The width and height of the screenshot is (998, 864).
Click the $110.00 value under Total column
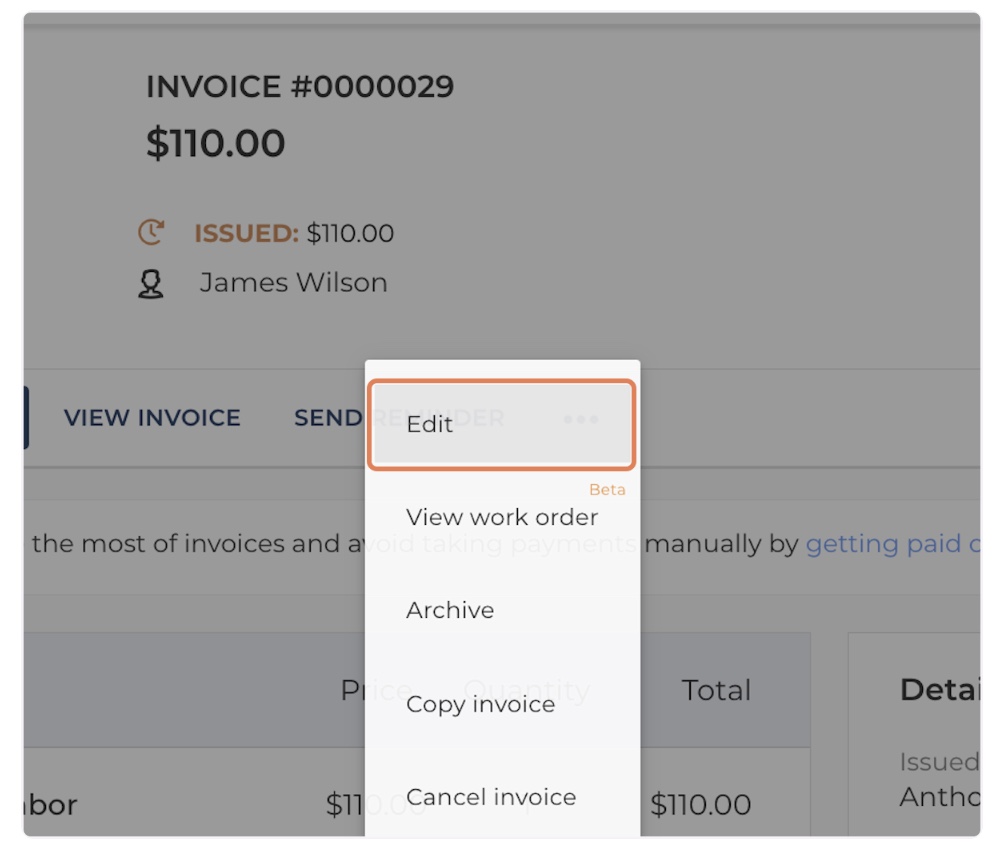[x=701, y=805]
